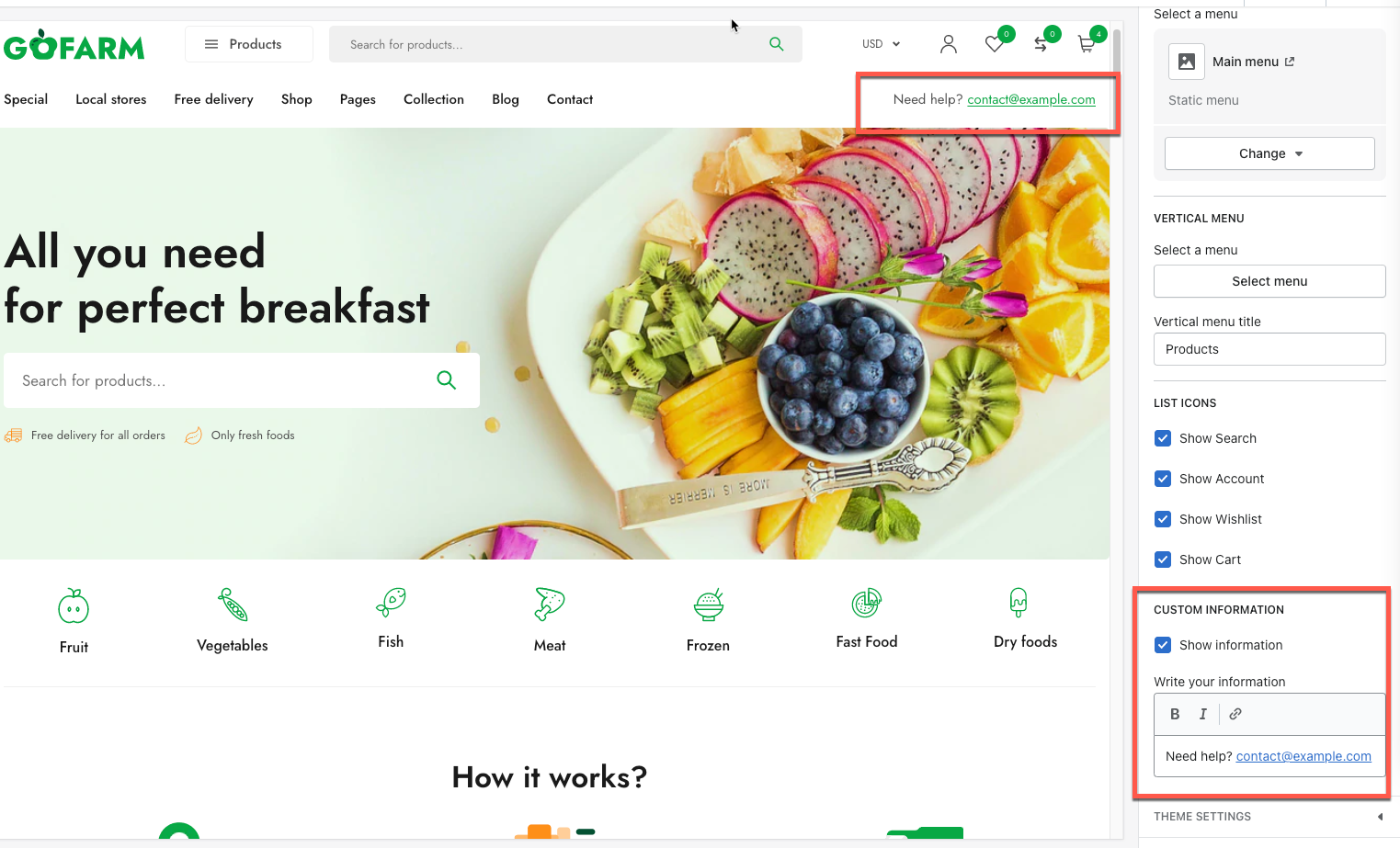Open the wishlist heart icon
This screenshot has width=1400, height=848.
click(x=995, y=44)
